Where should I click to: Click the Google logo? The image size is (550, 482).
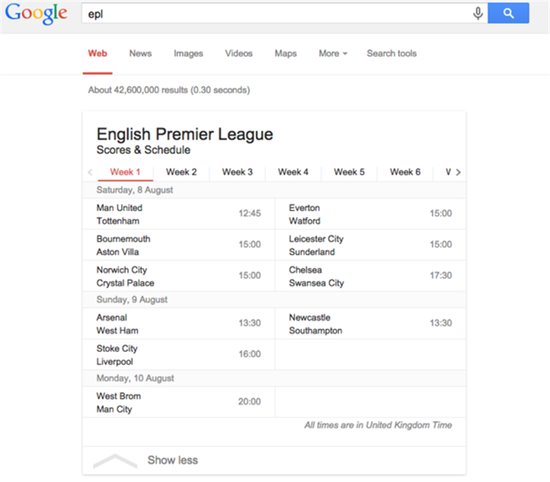36,13
